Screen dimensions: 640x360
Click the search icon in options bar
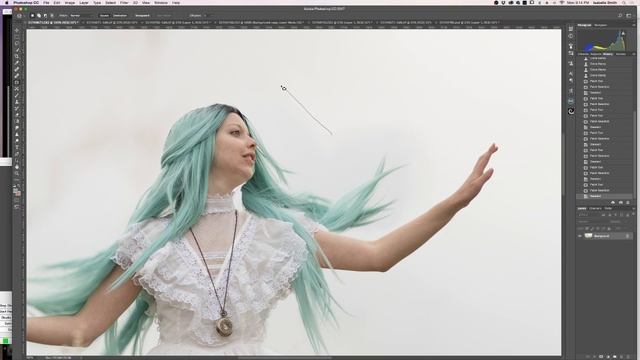pos(620,16)
